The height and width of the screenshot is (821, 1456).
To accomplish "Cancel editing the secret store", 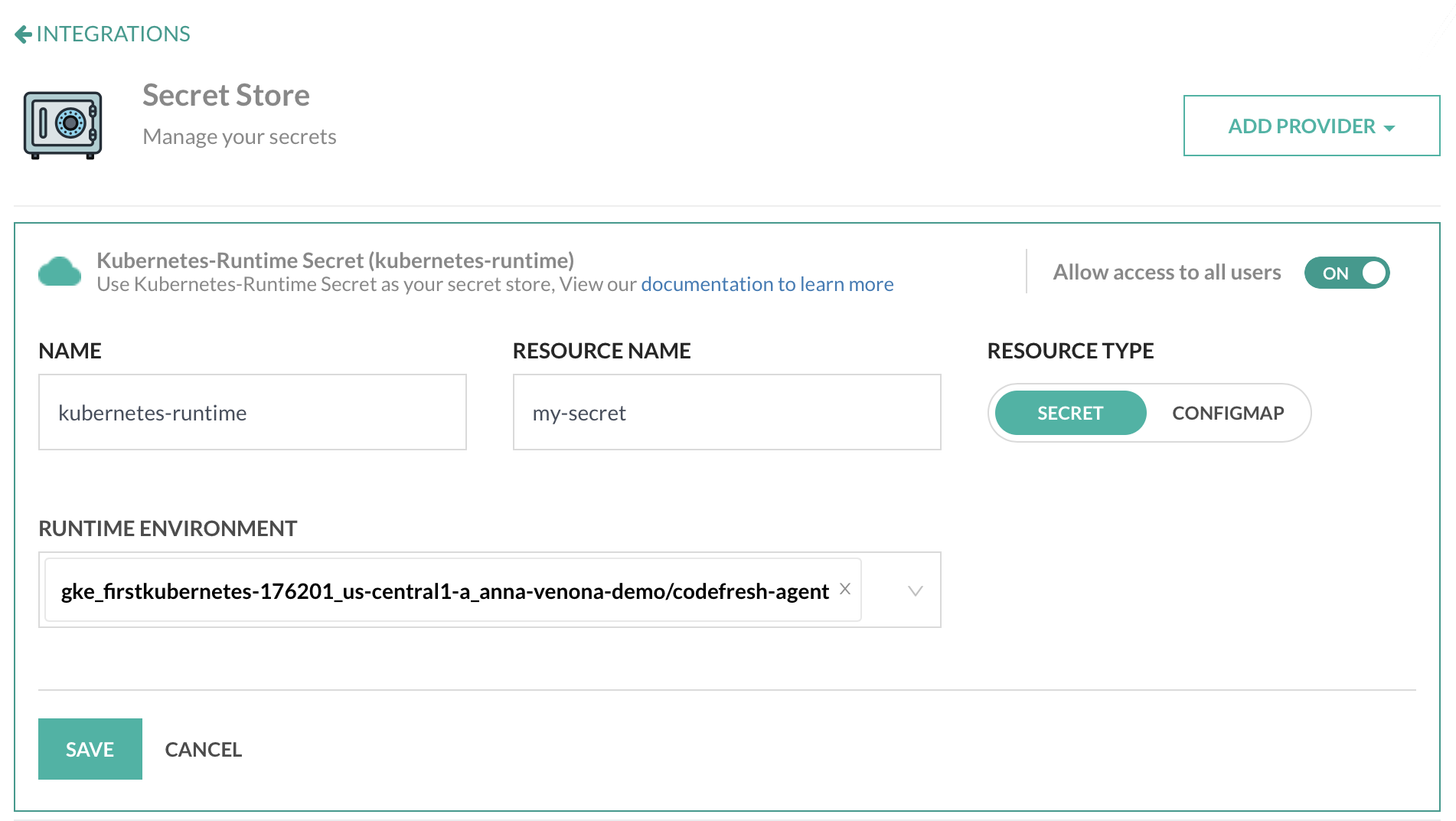I will click(x=203, y=749).
